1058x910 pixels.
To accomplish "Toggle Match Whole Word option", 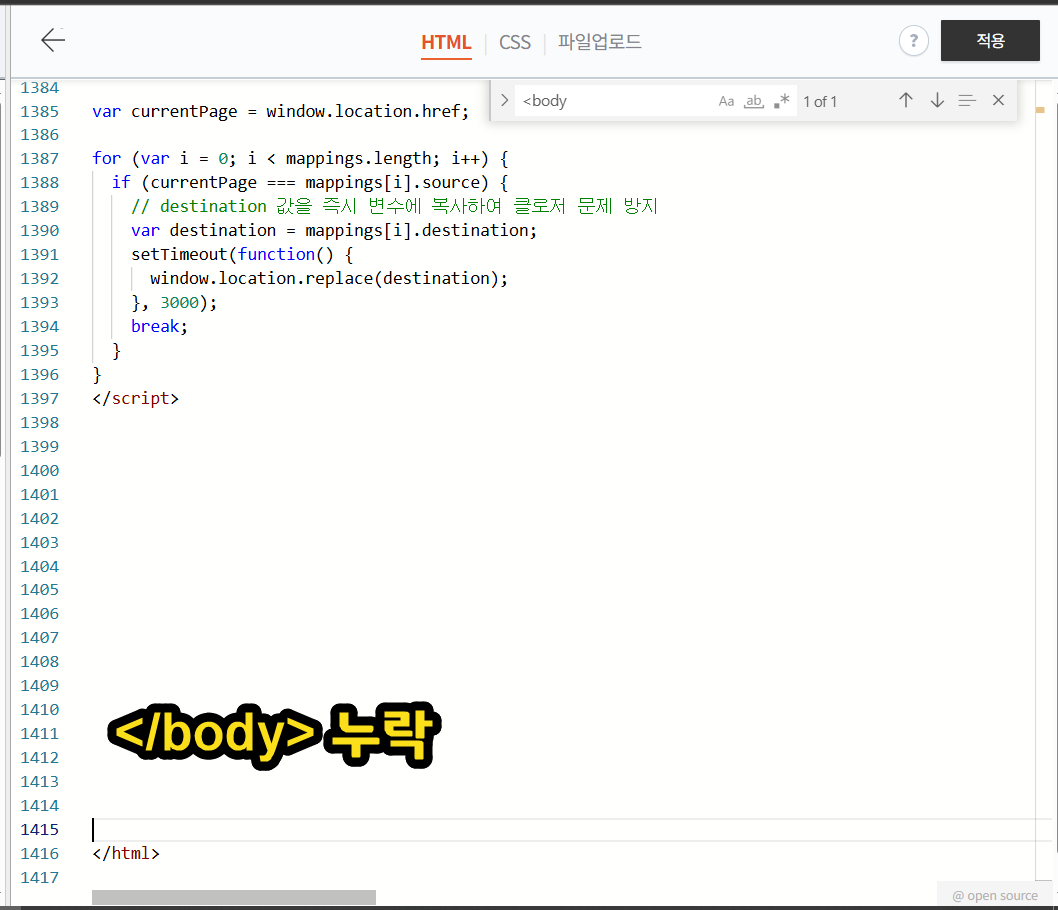I will coord(754,101).
